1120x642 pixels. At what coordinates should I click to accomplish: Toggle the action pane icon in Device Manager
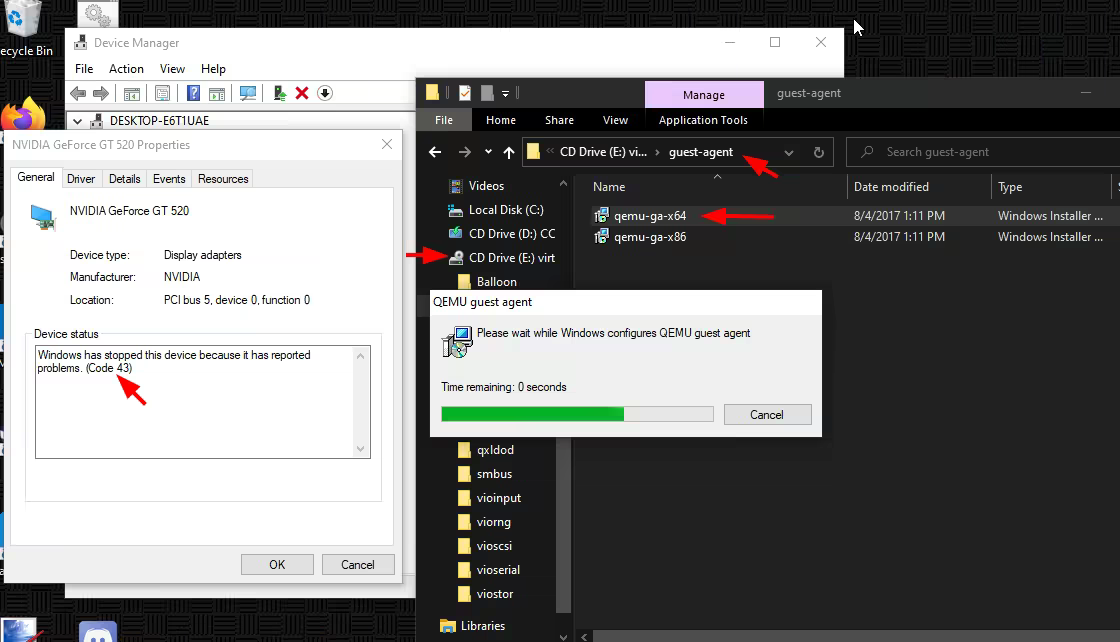(x=216, y=94)
